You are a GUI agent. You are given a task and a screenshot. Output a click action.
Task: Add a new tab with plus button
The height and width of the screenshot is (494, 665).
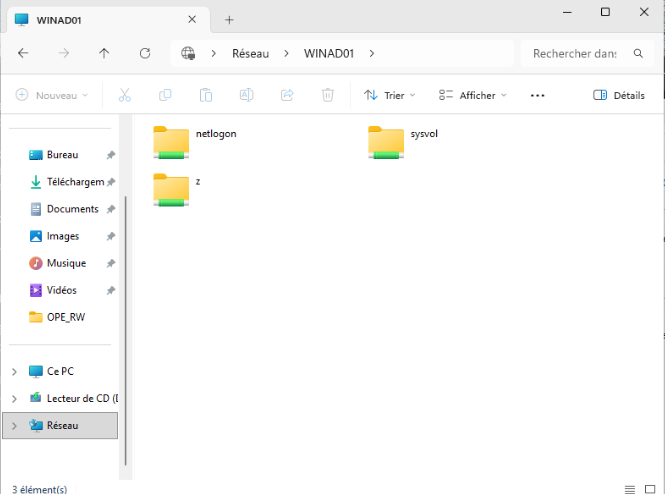tap(229, 20)
